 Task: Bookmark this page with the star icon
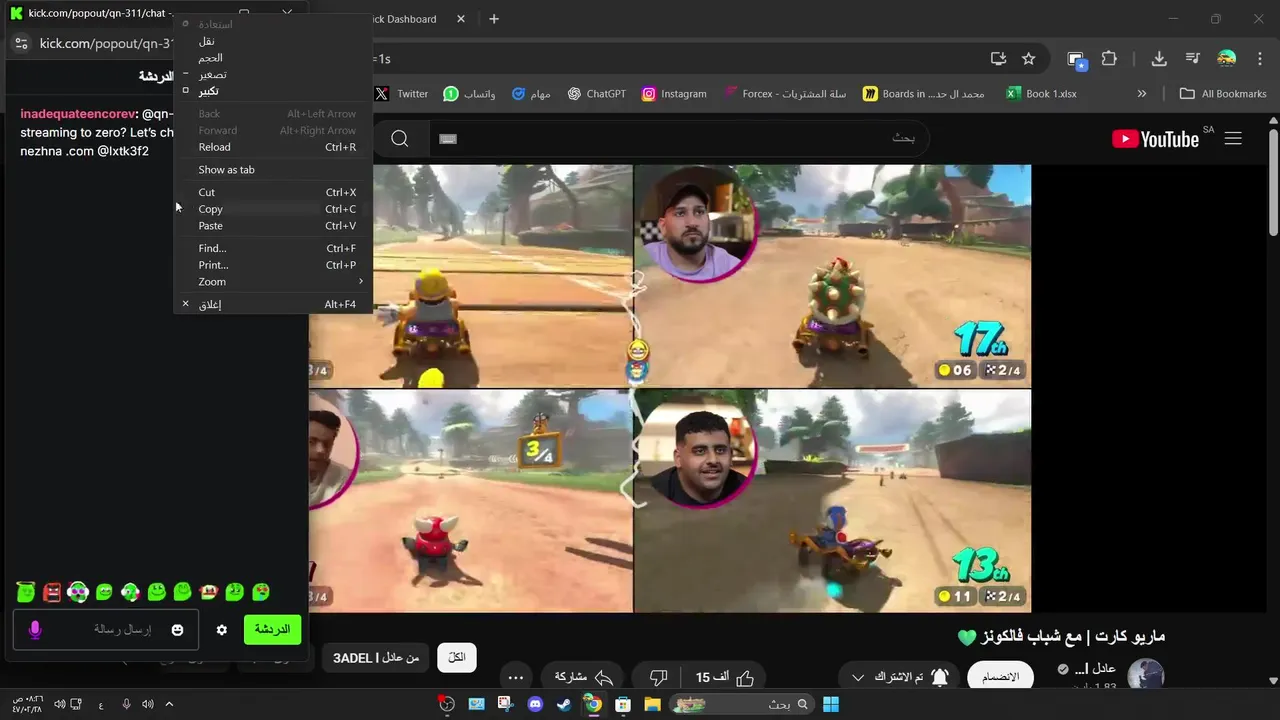click(1028, 58)
